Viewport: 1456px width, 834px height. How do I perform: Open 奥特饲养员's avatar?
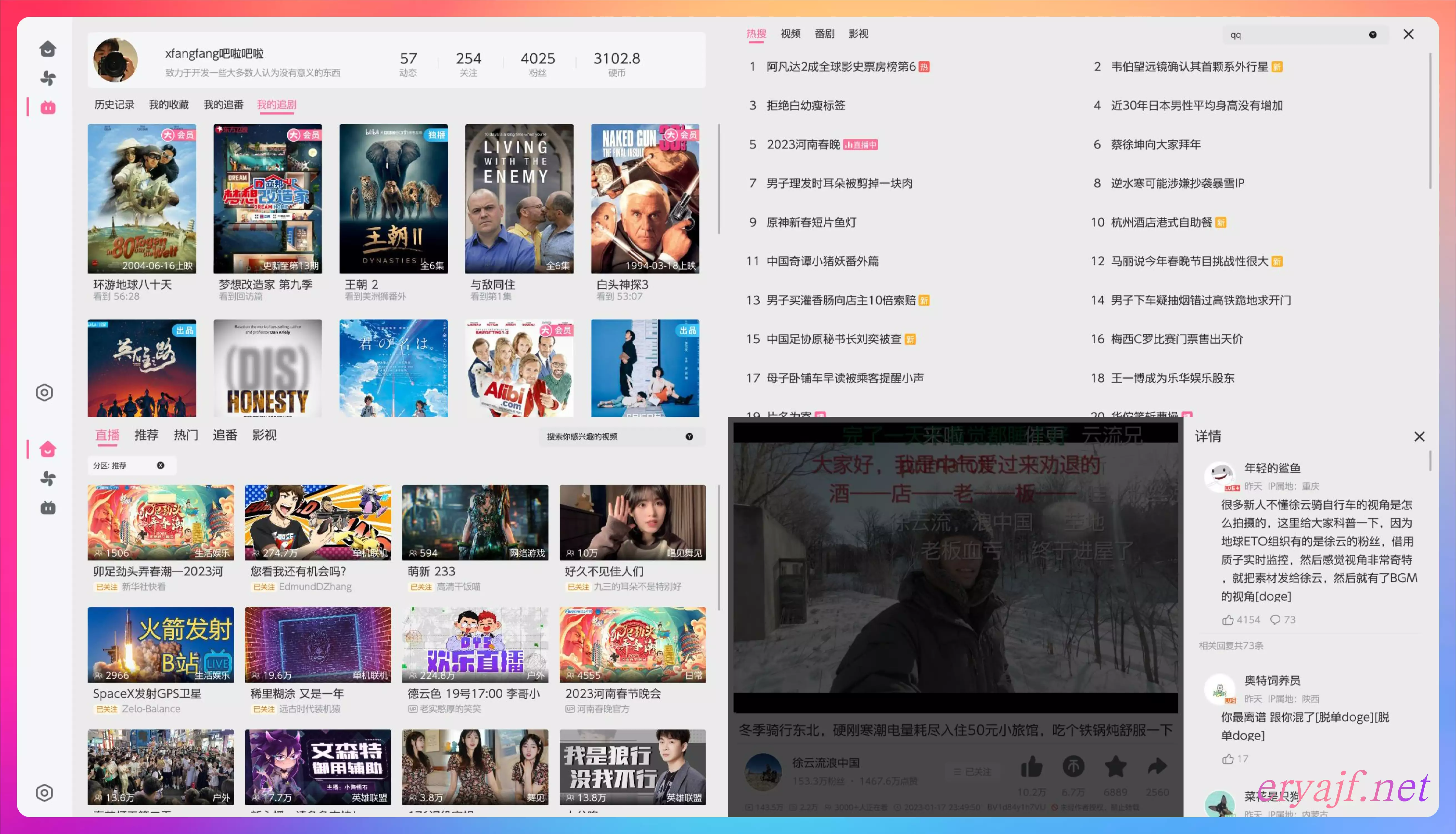click(x=1220, y=689)
